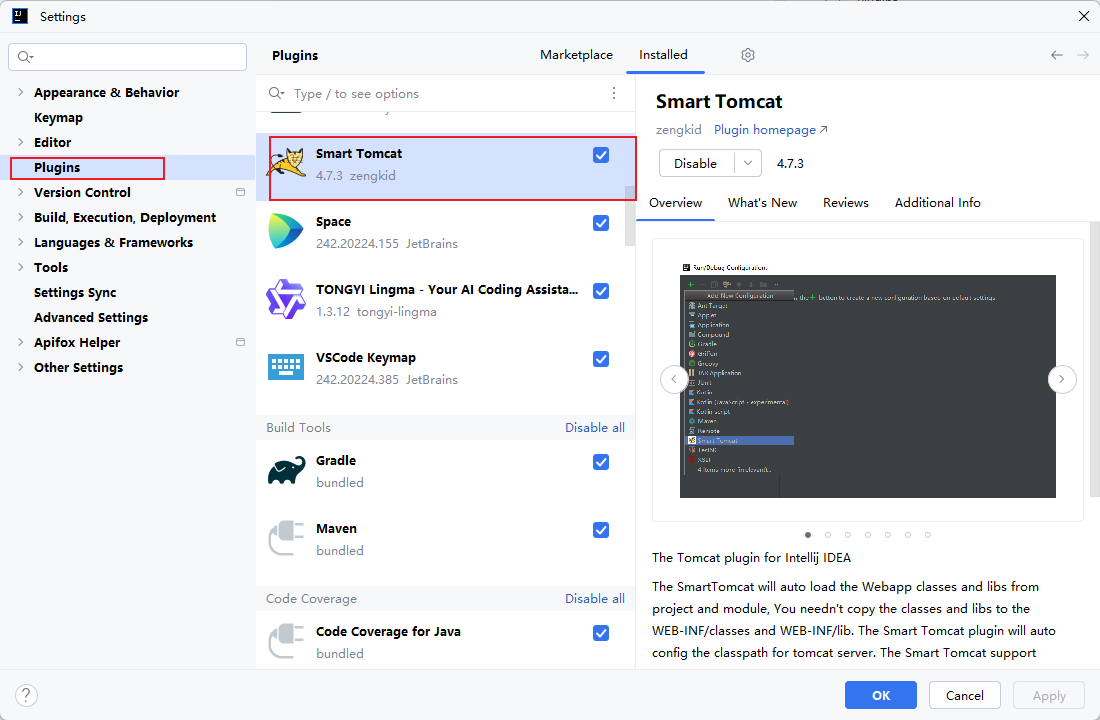Focus the settings search field
Viewport: 1100px width, 720px height.
click(x=128, y=57)
